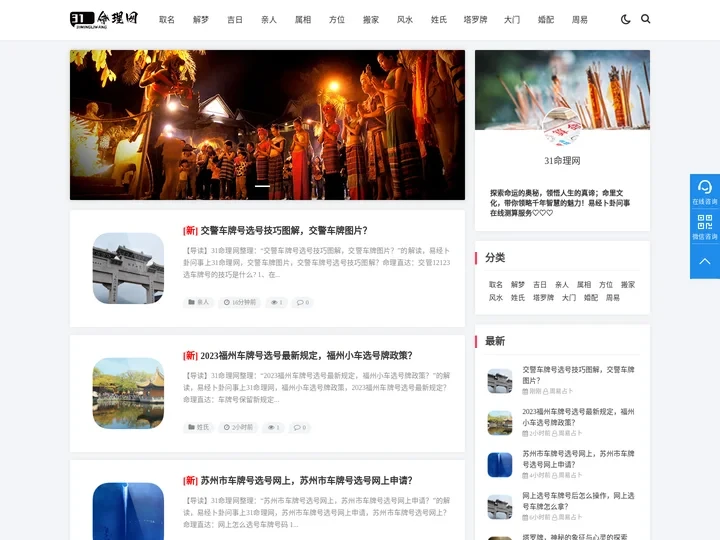Click the blue building article thumbnail
The width and height of the screenshot is (720, 540).
pyautogui.click(x=128, y=511)
